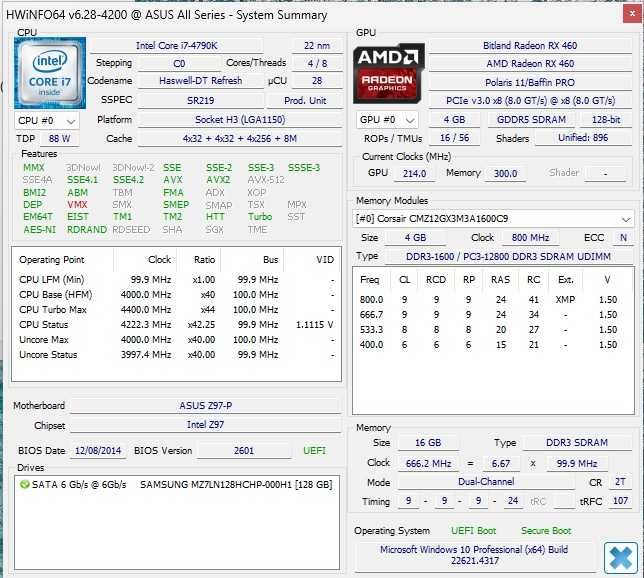Image resolution: width=644 pixels, height=578 pixels.
Task: Expand the Corsair memory module dropdown
Action: [493, 219]
